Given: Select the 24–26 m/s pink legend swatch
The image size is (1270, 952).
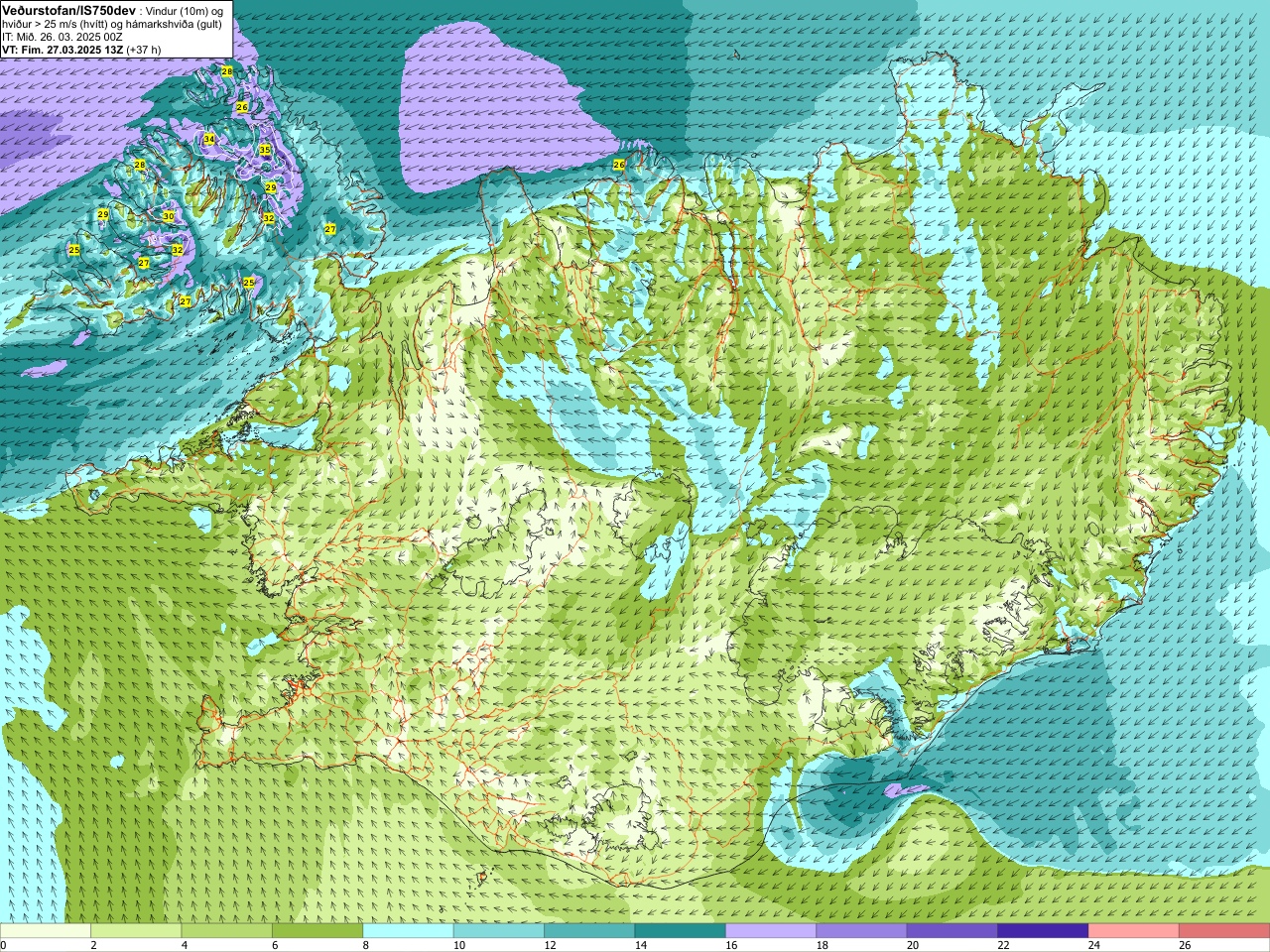Looking at the screenshot, I should (1134, 931).
